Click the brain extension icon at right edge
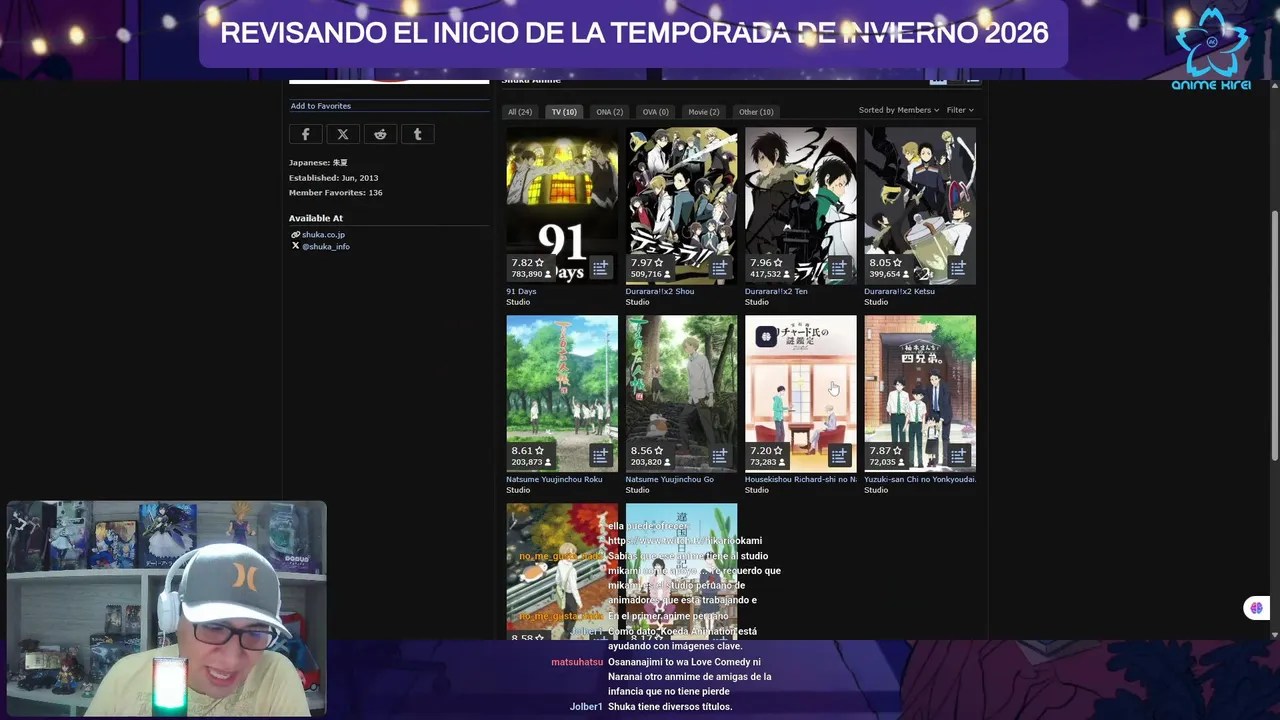The width and height of the screenshot is (1280, 720). point(1256,608)
